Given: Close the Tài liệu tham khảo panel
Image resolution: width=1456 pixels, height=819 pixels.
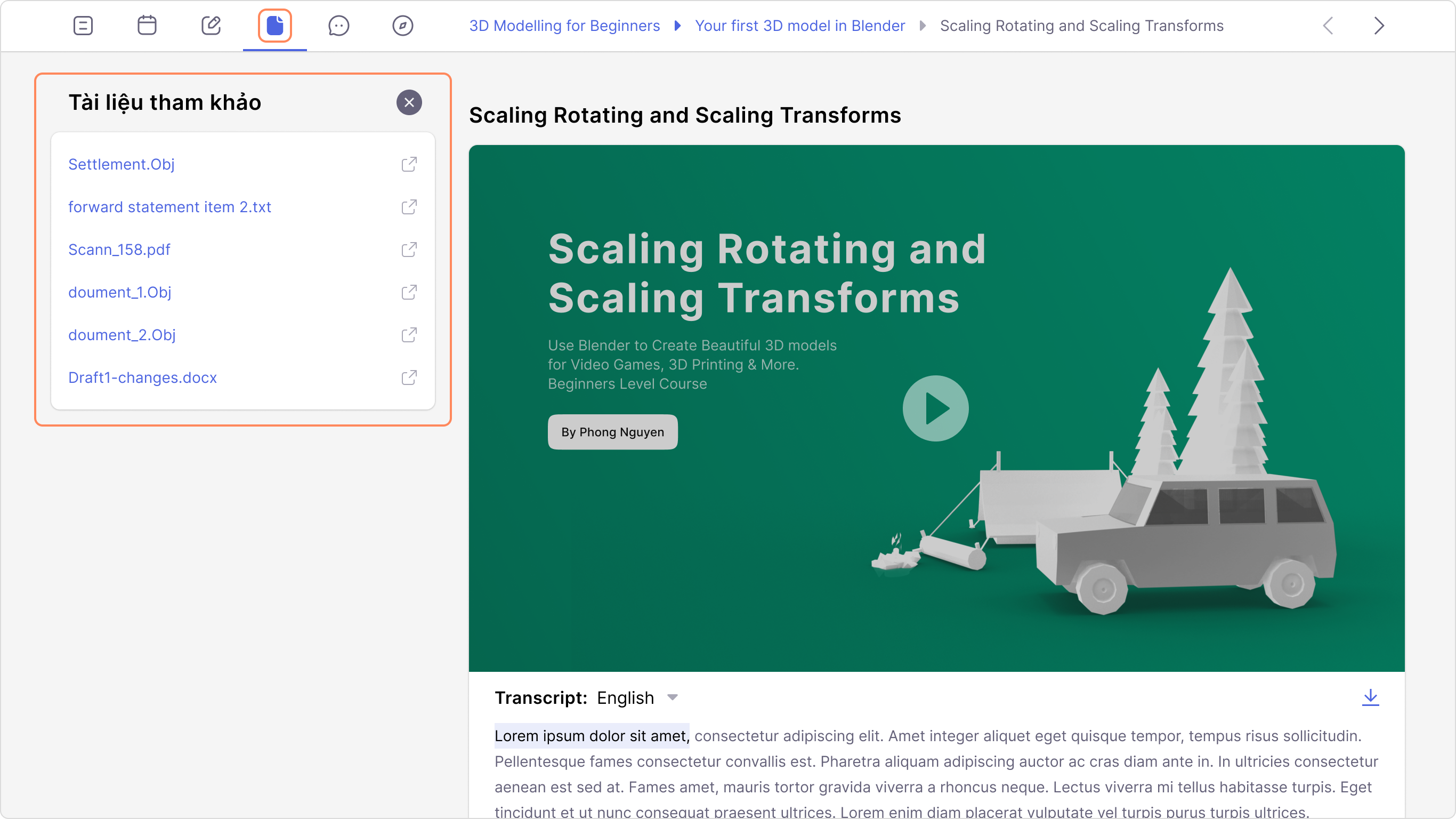Looking at the screenshot, I should pos(409,102).
